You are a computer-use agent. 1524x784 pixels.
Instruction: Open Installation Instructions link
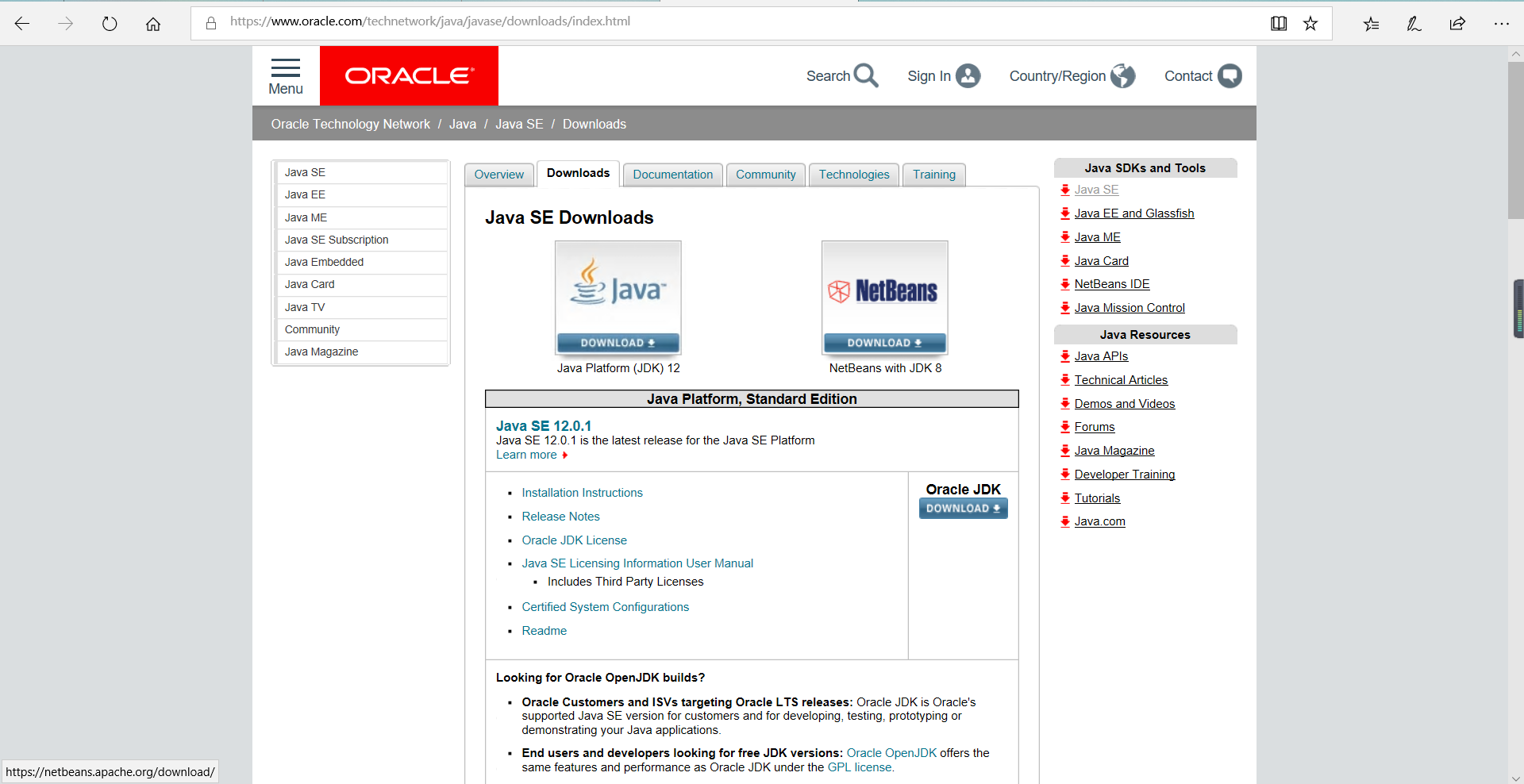pos(582,493)
